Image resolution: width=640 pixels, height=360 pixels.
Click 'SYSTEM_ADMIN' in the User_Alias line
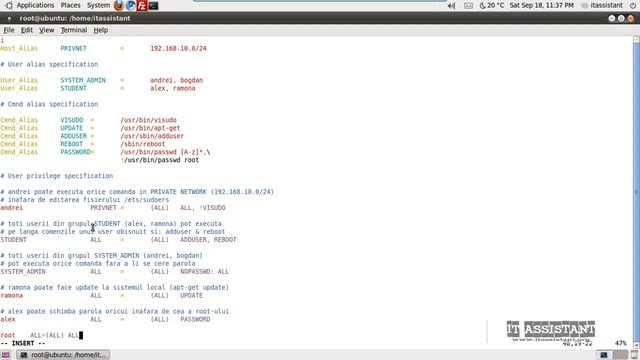coord(83,80)
